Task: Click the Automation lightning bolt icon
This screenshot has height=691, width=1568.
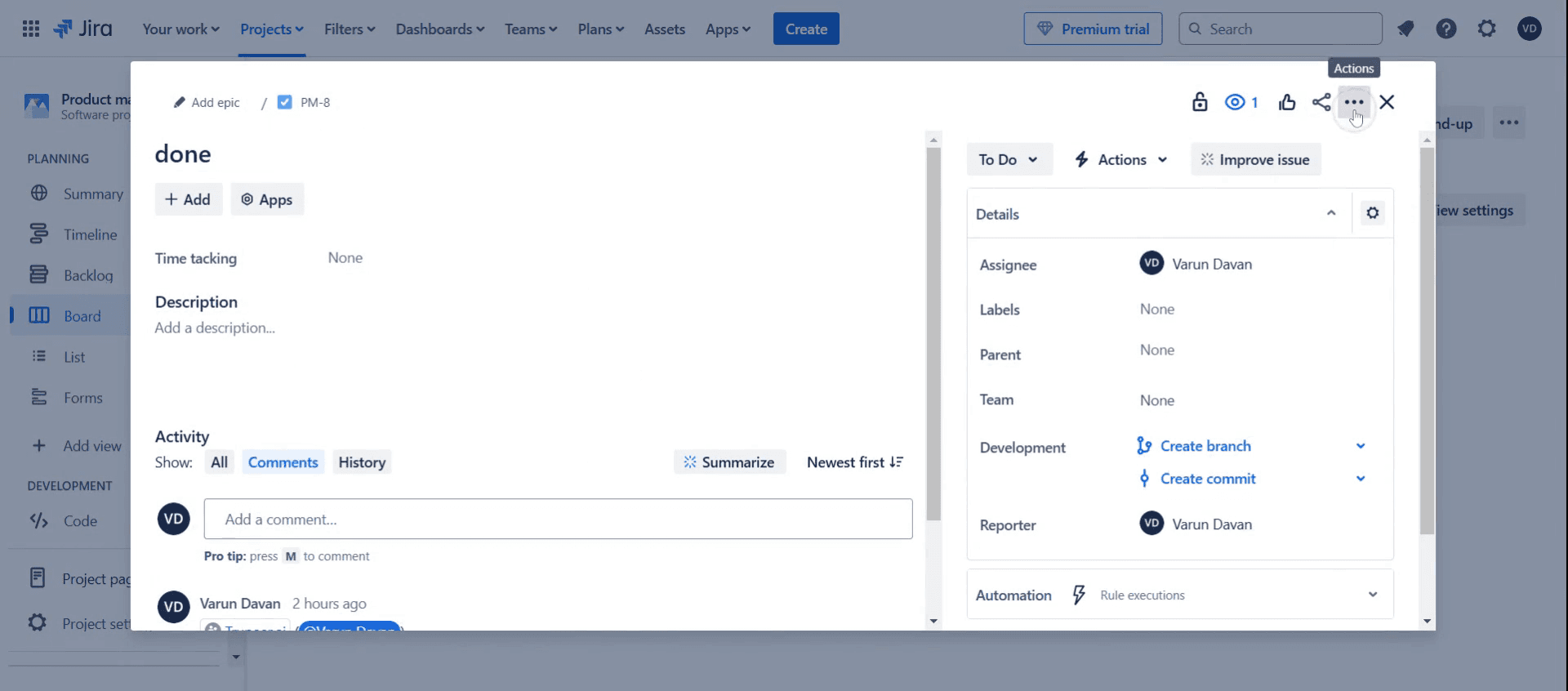Action: point(1079,595)
